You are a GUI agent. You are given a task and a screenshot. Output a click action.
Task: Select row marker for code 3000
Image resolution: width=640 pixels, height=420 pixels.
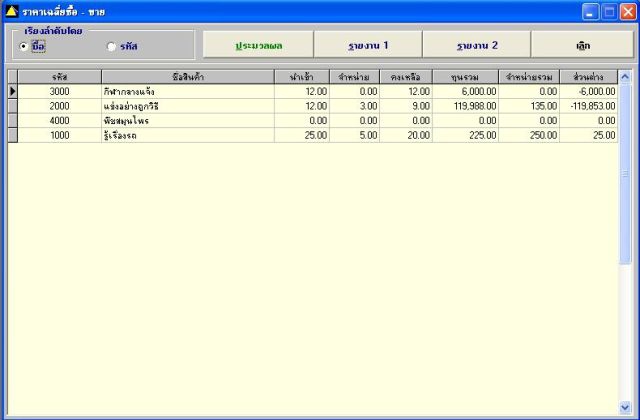[13, 91]
